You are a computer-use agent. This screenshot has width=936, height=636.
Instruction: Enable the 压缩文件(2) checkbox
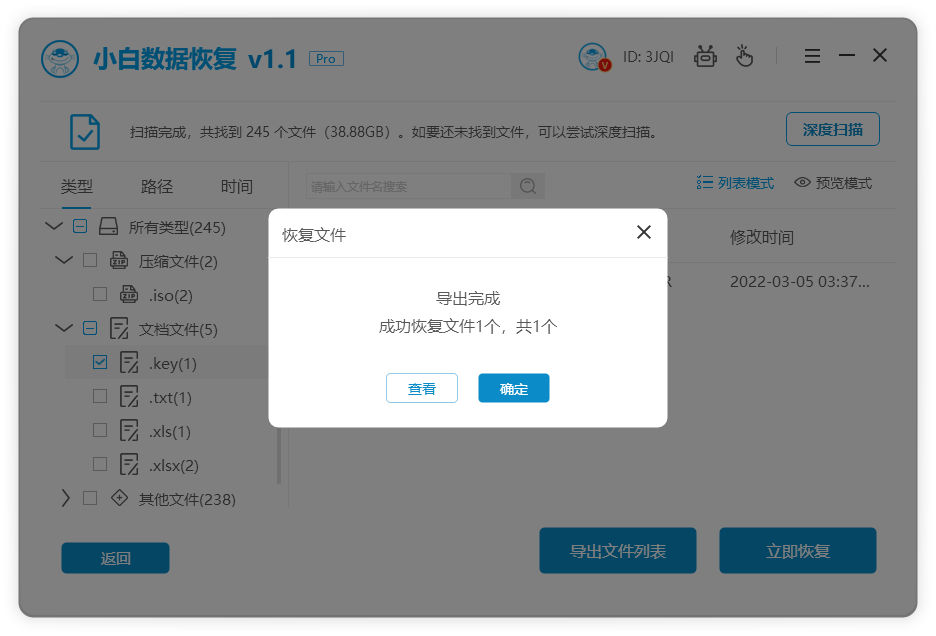[x=88, y=260]
